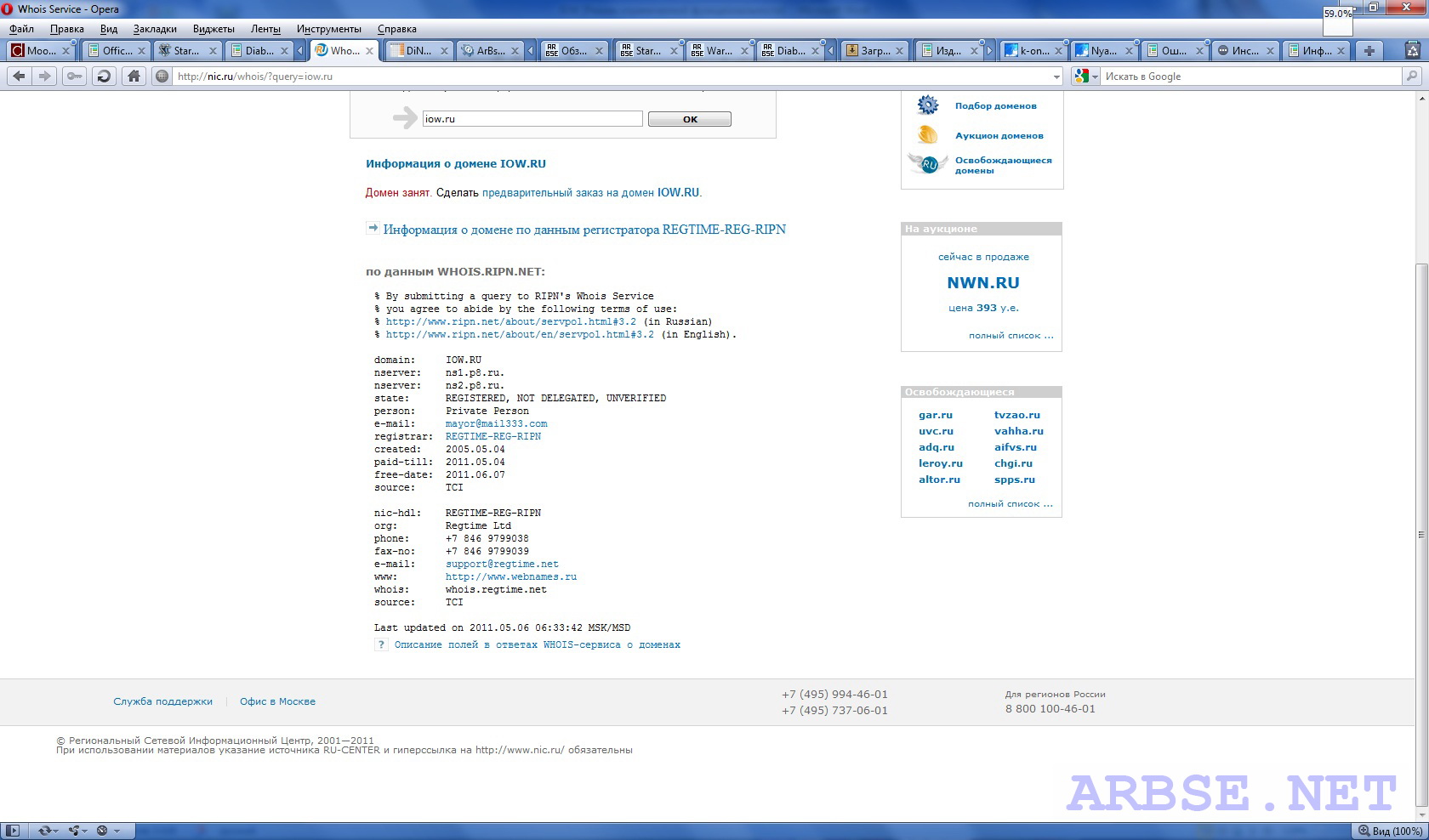Screen dimensions: 1429x840
Task: Open the предварительный заказ на домен IOW.RU link
Action: [x=591, y=193]
